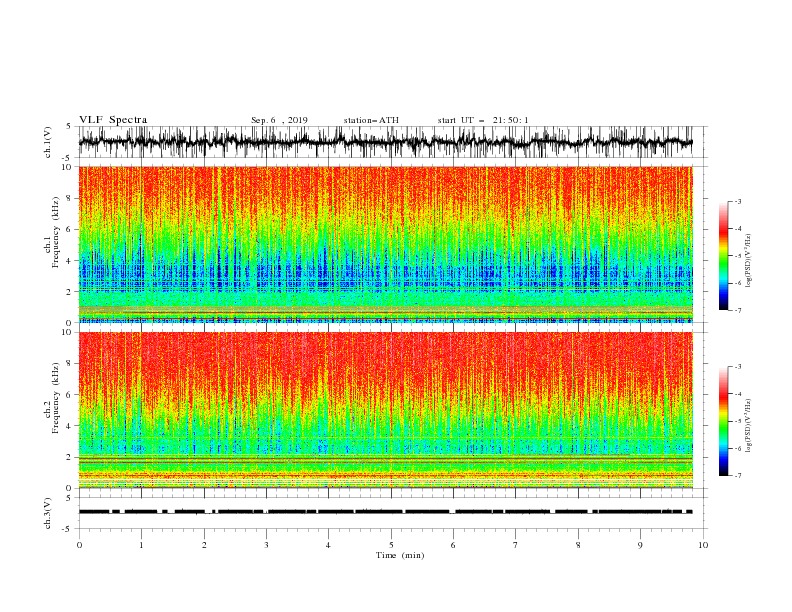Screen dimensions: 792x612
Task: Click time axis tick label "3"
Action: tap(266, 545)
